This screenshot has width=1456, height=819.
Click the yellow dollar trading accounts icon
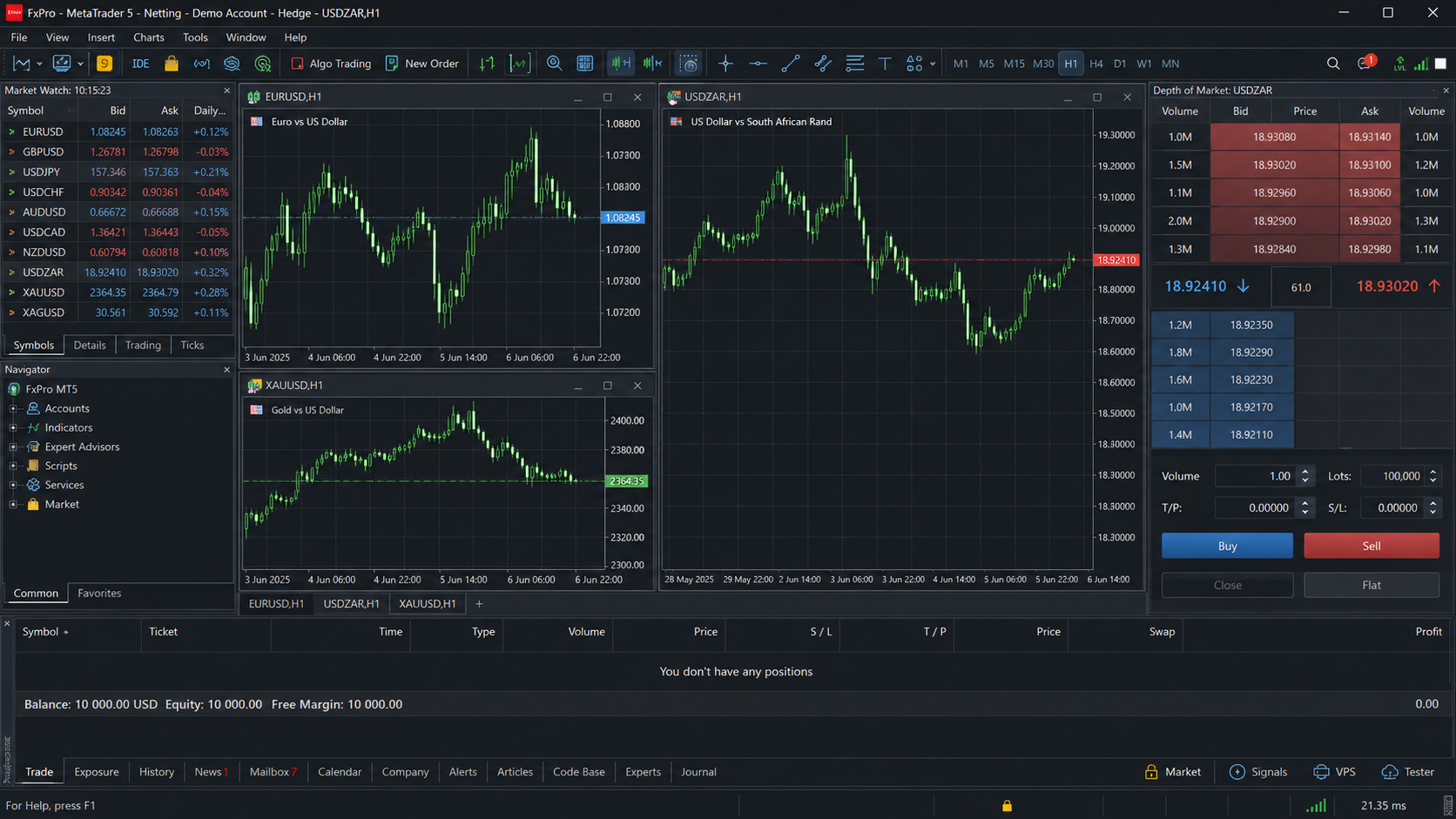(x=104, y=64)
